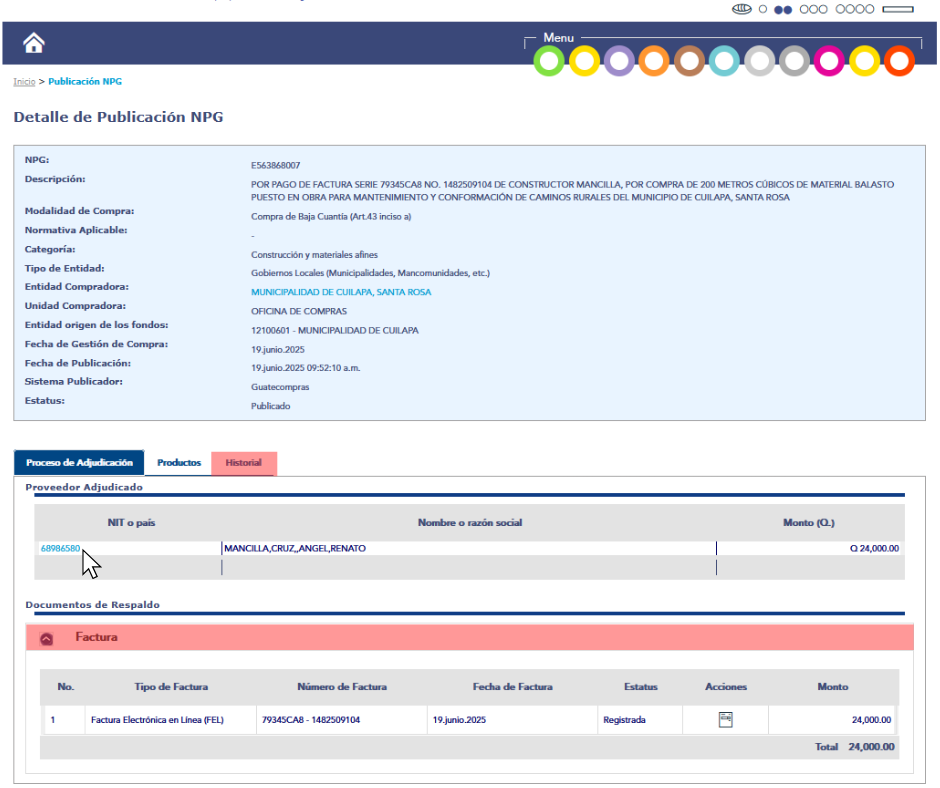Open the teal circle menu item
Viewport: 940px width, 788px height.
pyautogui.click(x=724, y=61)
